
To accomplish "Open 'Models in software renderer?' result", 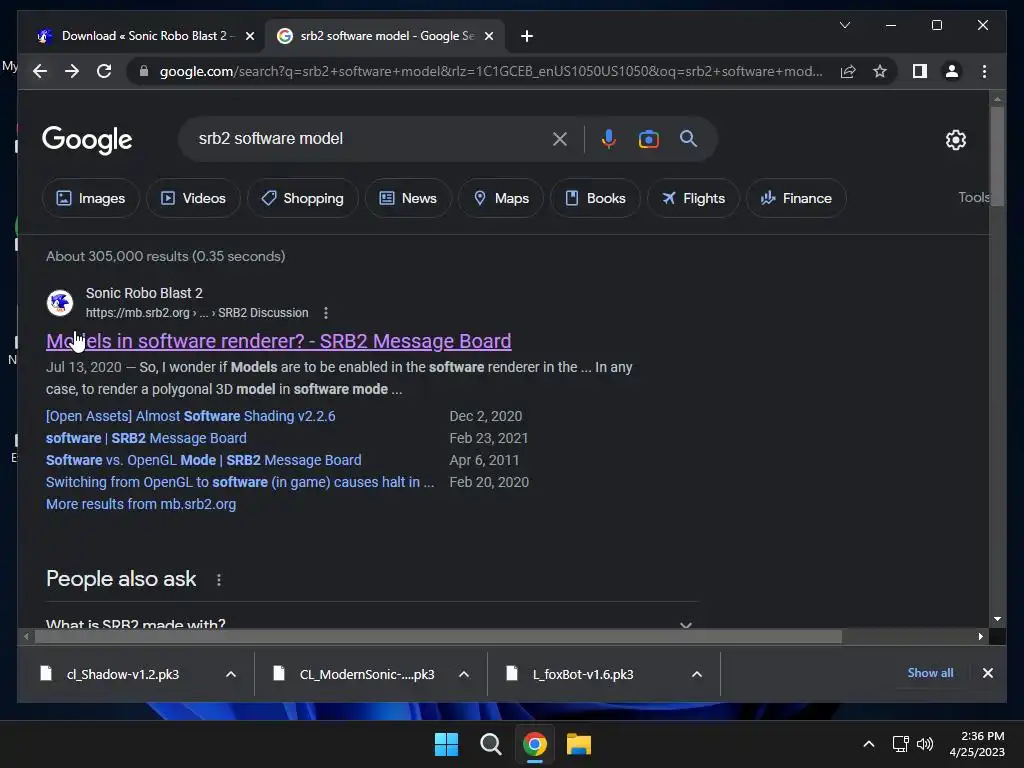I will point(279,341).
